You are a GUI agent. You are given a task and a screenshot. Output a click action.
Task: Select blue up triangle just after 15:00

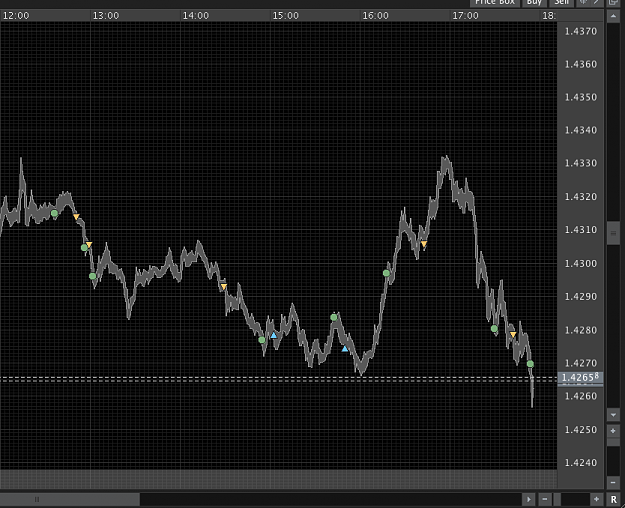point(274,335)
